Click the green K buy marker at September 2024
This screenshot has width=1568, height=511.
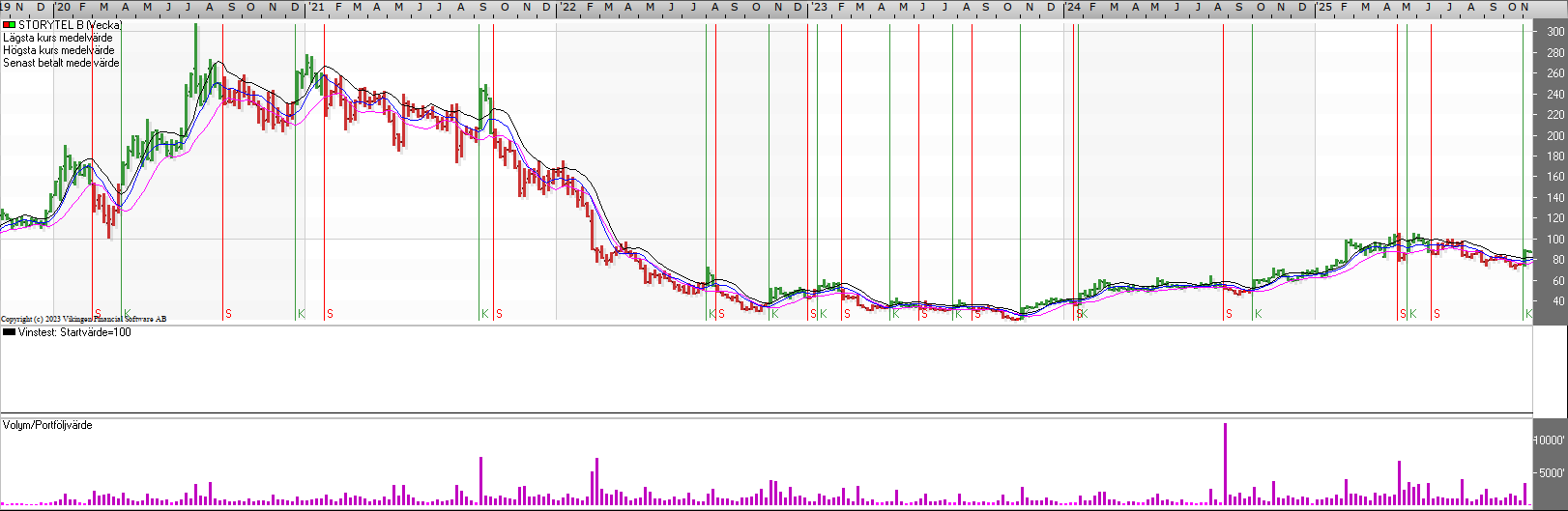1258,314
